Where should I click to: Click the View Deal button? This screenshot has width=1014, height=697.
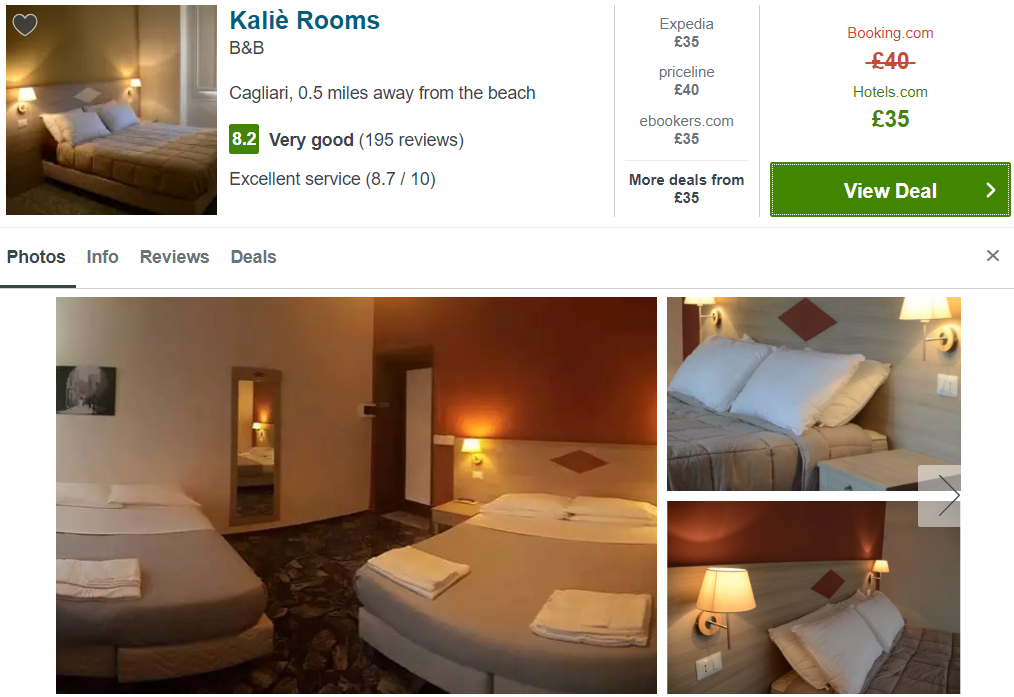pos(890,189)
